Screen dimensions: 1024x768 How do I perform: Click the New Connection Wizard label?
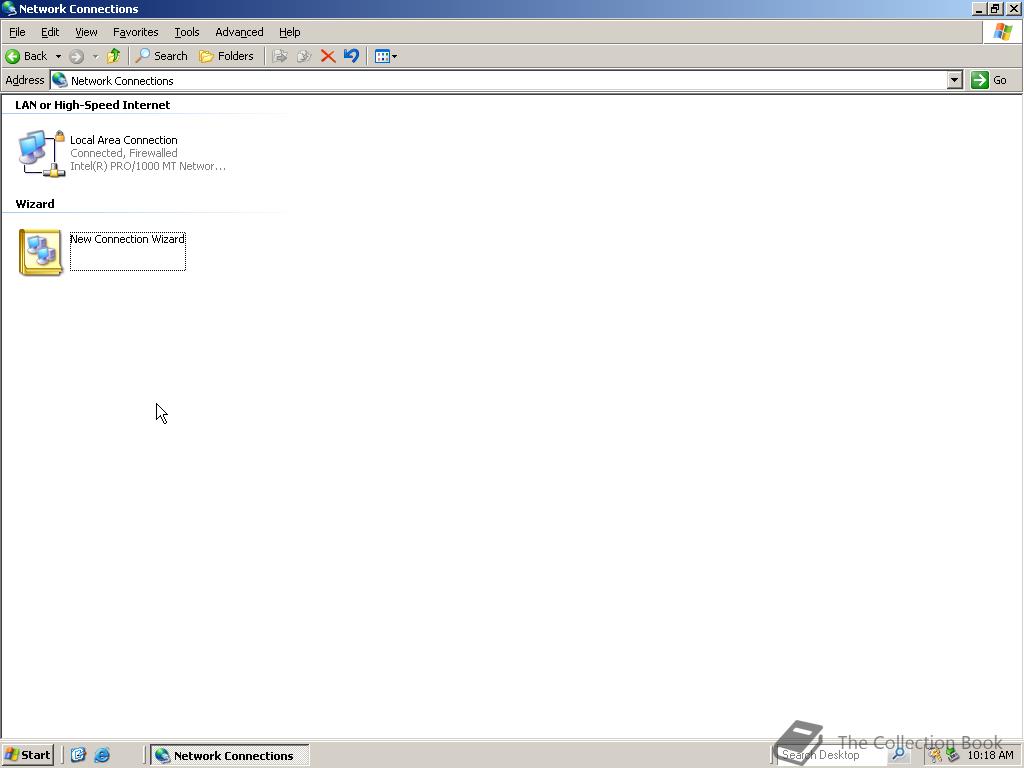127,239
